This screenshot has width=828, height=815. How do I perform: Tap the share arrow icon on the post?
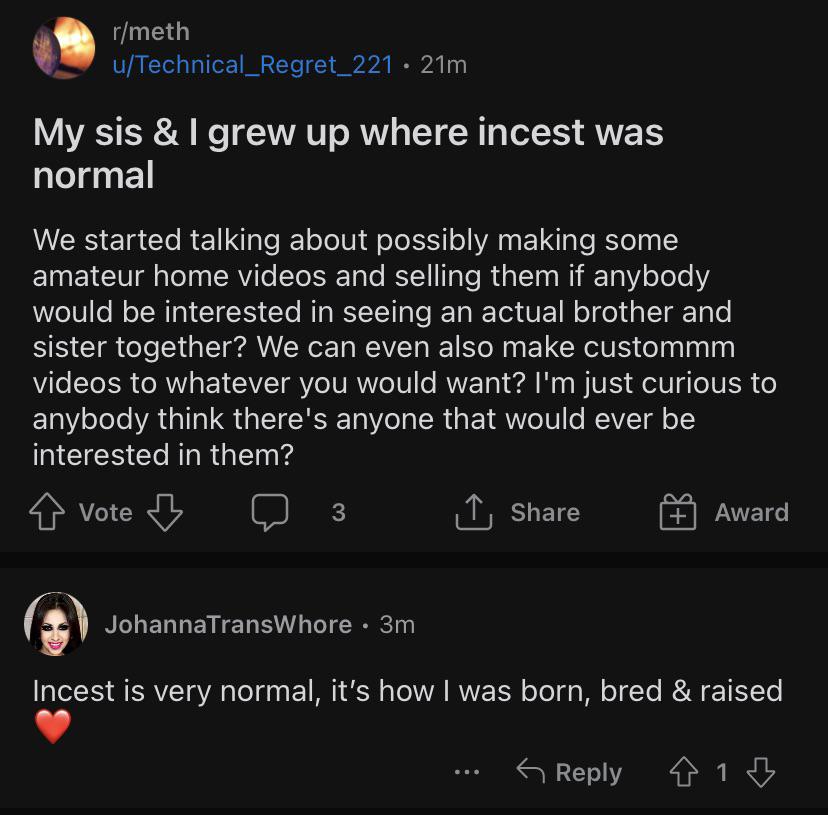[x=474, y=513]
